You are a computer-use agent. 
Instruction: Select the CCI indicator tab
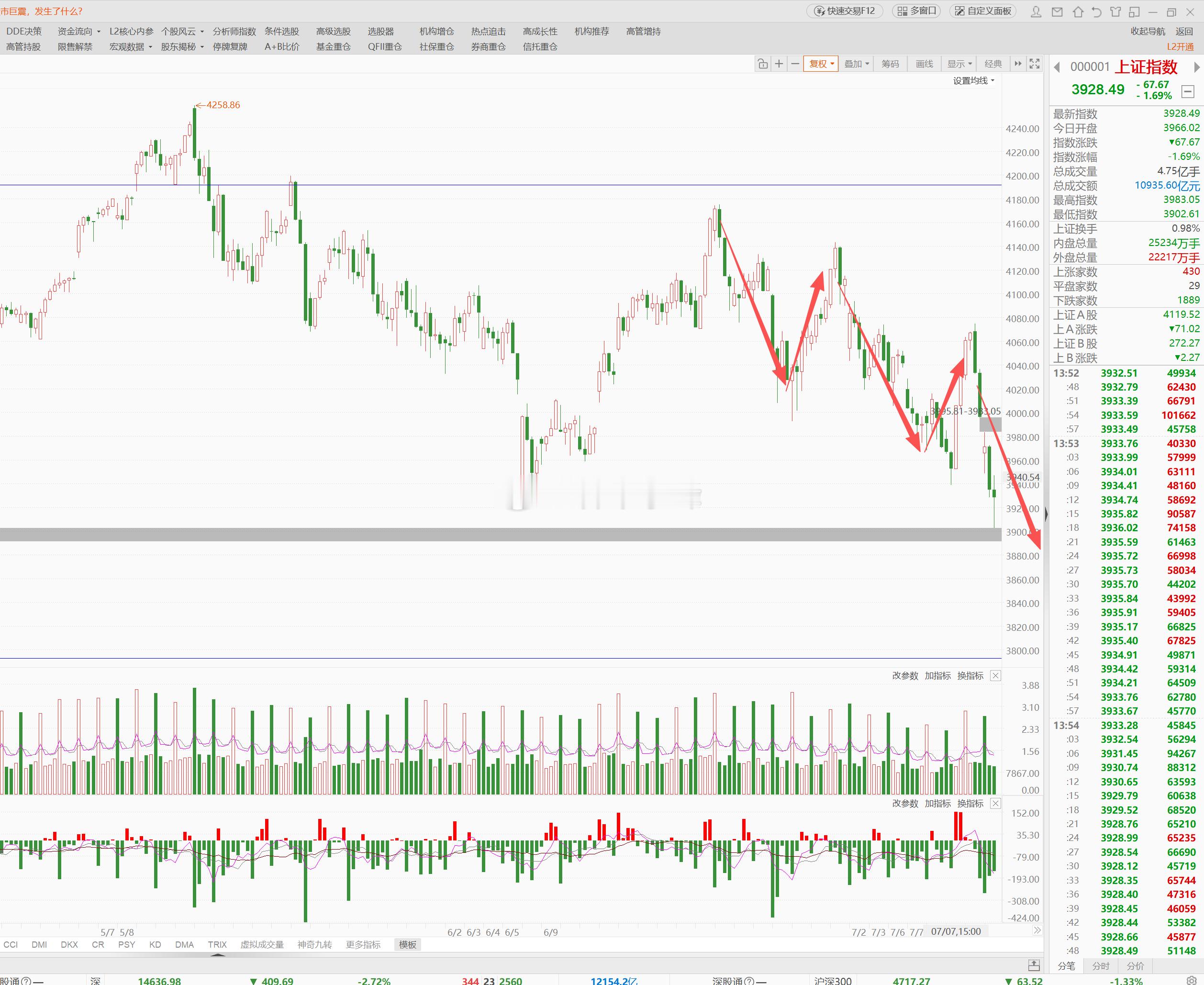click(x=11, y=945)
